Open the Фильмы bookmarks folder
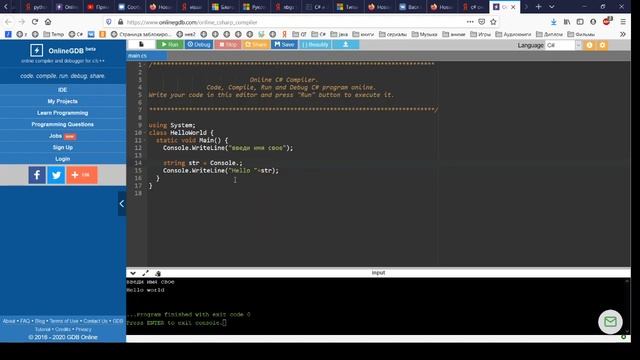Screen dimensions: 640x360 coord(581,34)
